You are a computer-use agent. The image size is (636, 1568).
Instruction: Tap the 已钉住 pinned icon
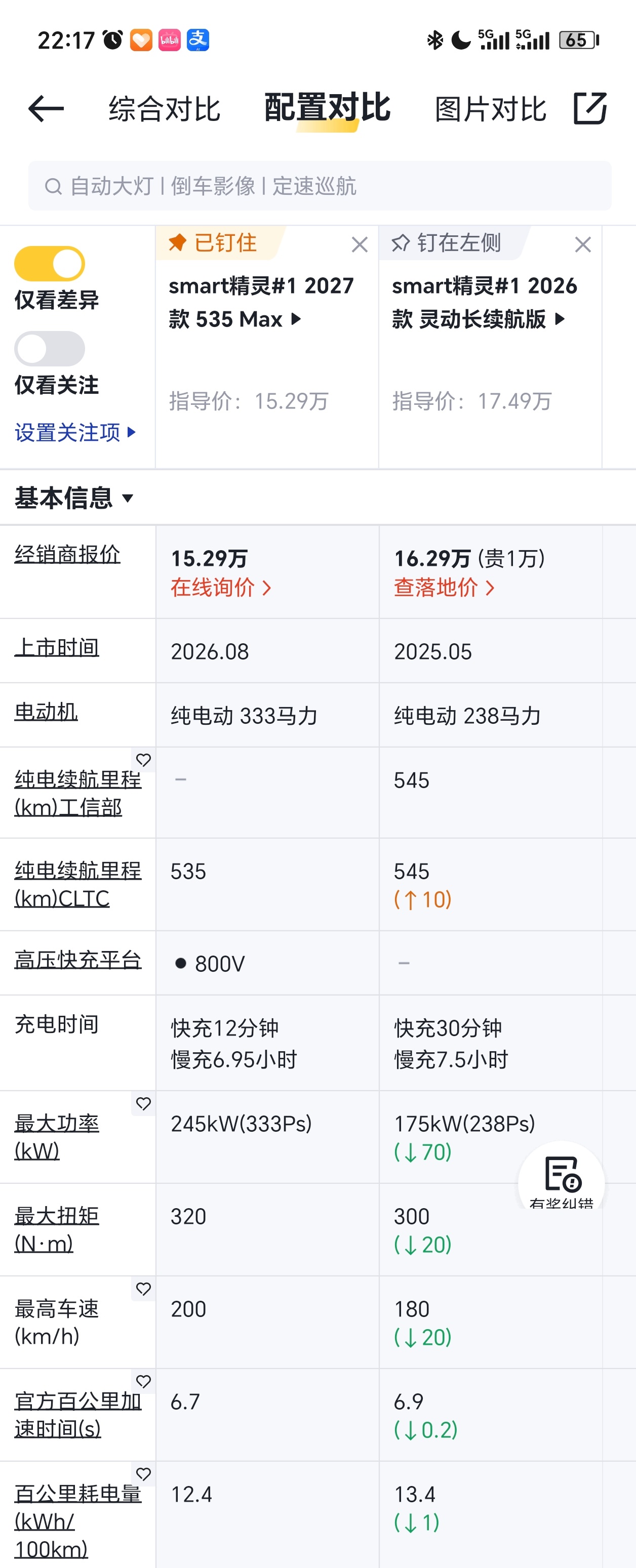coord(177,242)
